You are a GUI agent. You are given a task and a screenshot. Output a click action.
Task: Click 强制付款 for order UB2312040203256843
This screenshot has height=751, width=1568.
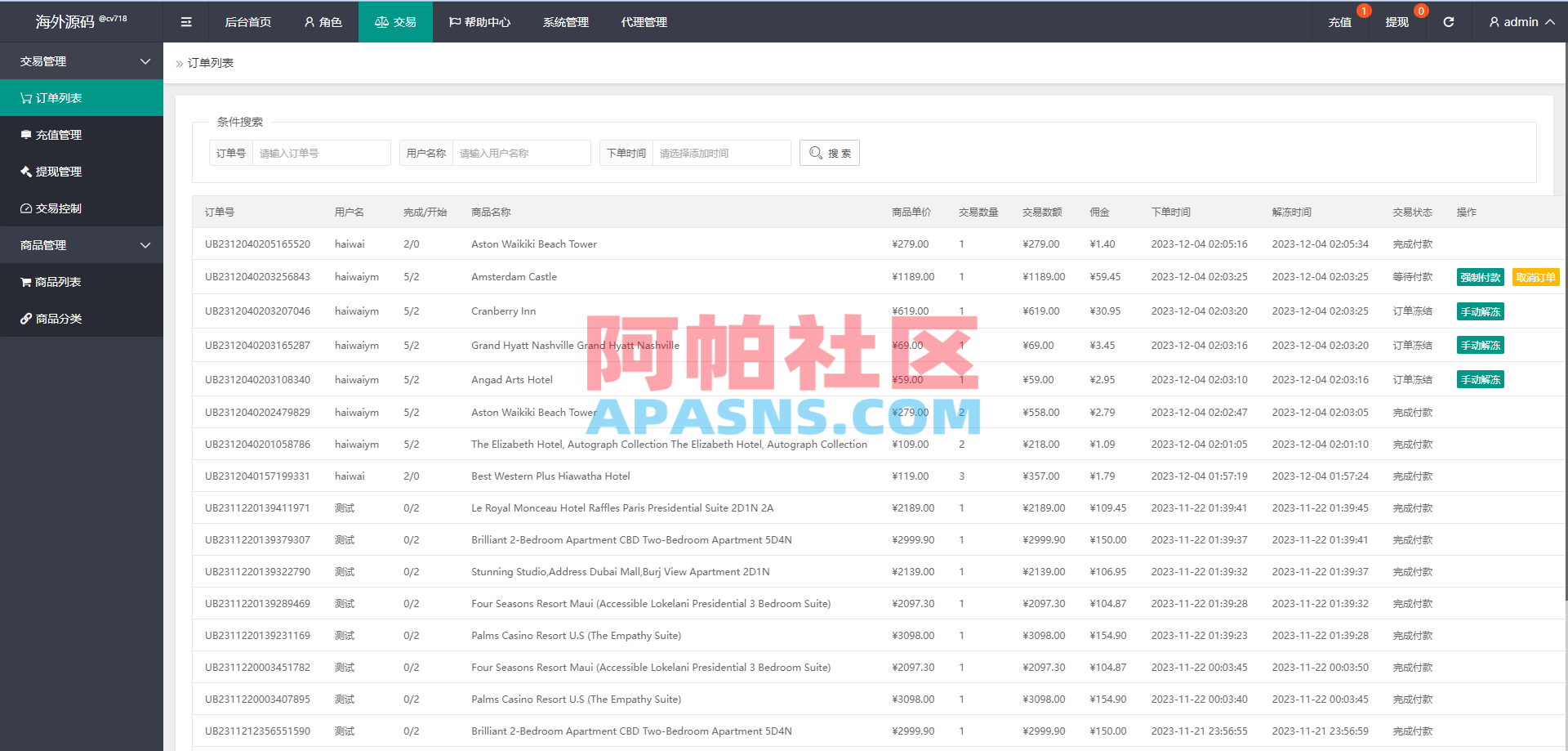tap(1479, 277)
